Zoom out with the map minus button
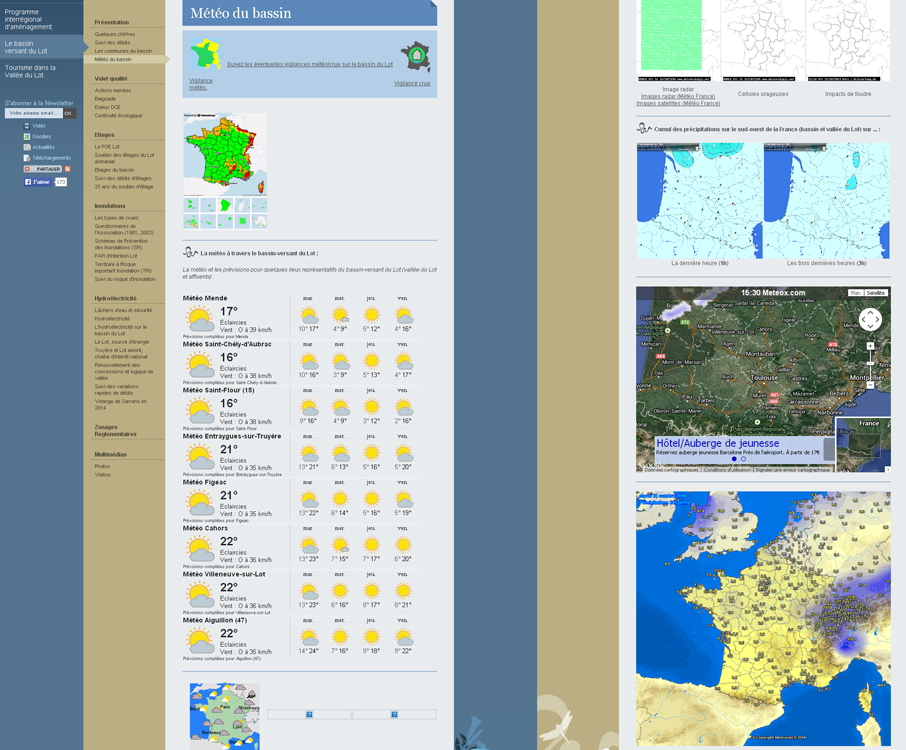This screenshot has width=906, height=750. click(x=870, y=384)
